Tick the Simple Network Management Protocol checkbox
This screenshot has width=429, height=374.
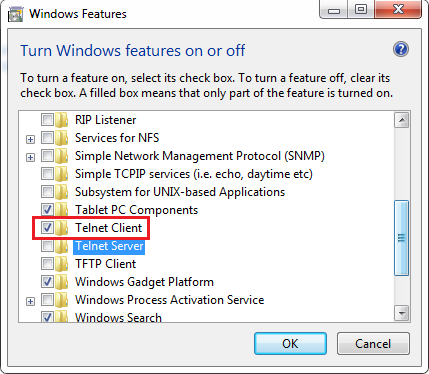click(47, 155)
